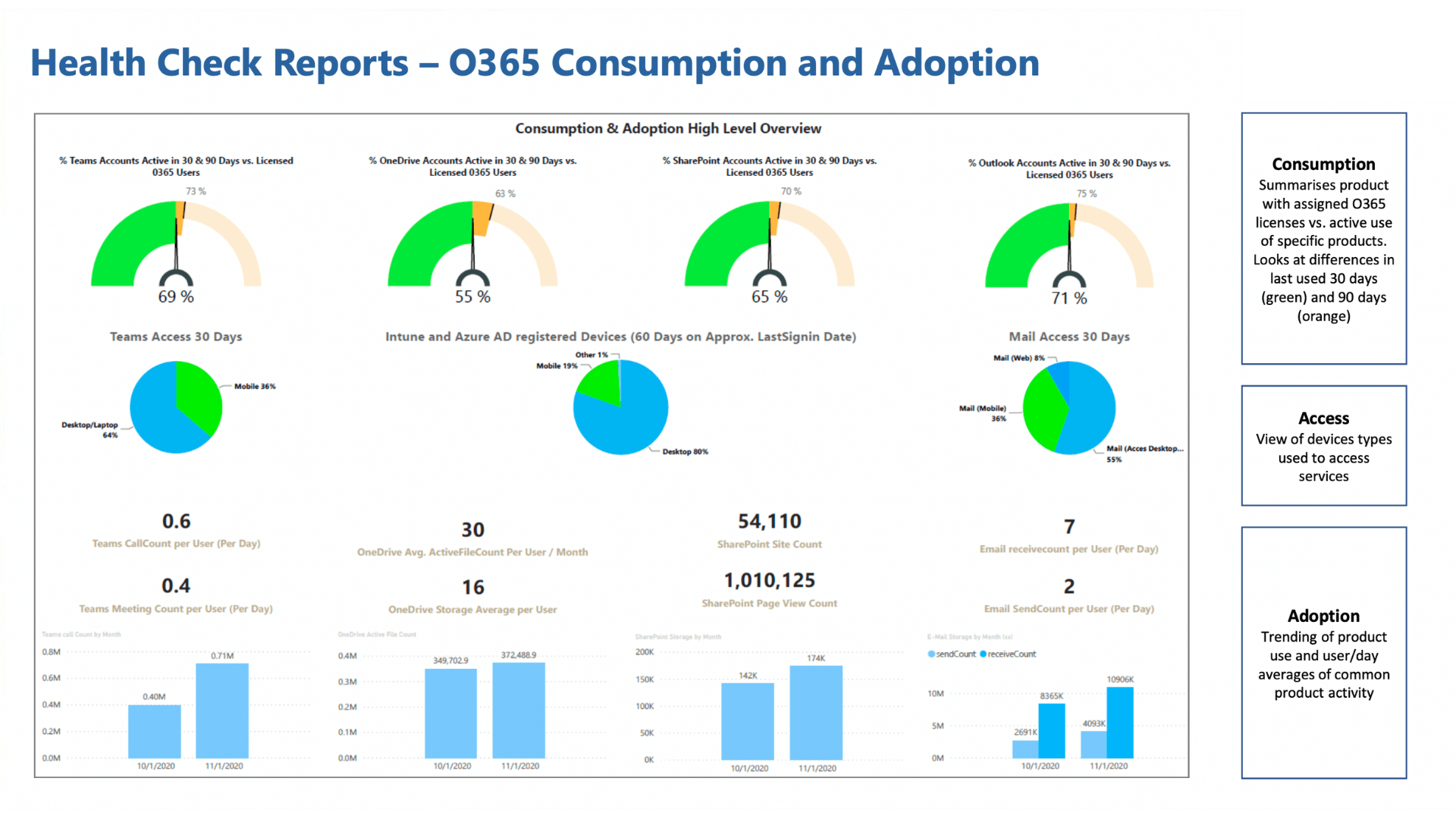Click the 10906K receiveCount bar
This screenshot has height=819, width=1456.
pos(1120,723)
